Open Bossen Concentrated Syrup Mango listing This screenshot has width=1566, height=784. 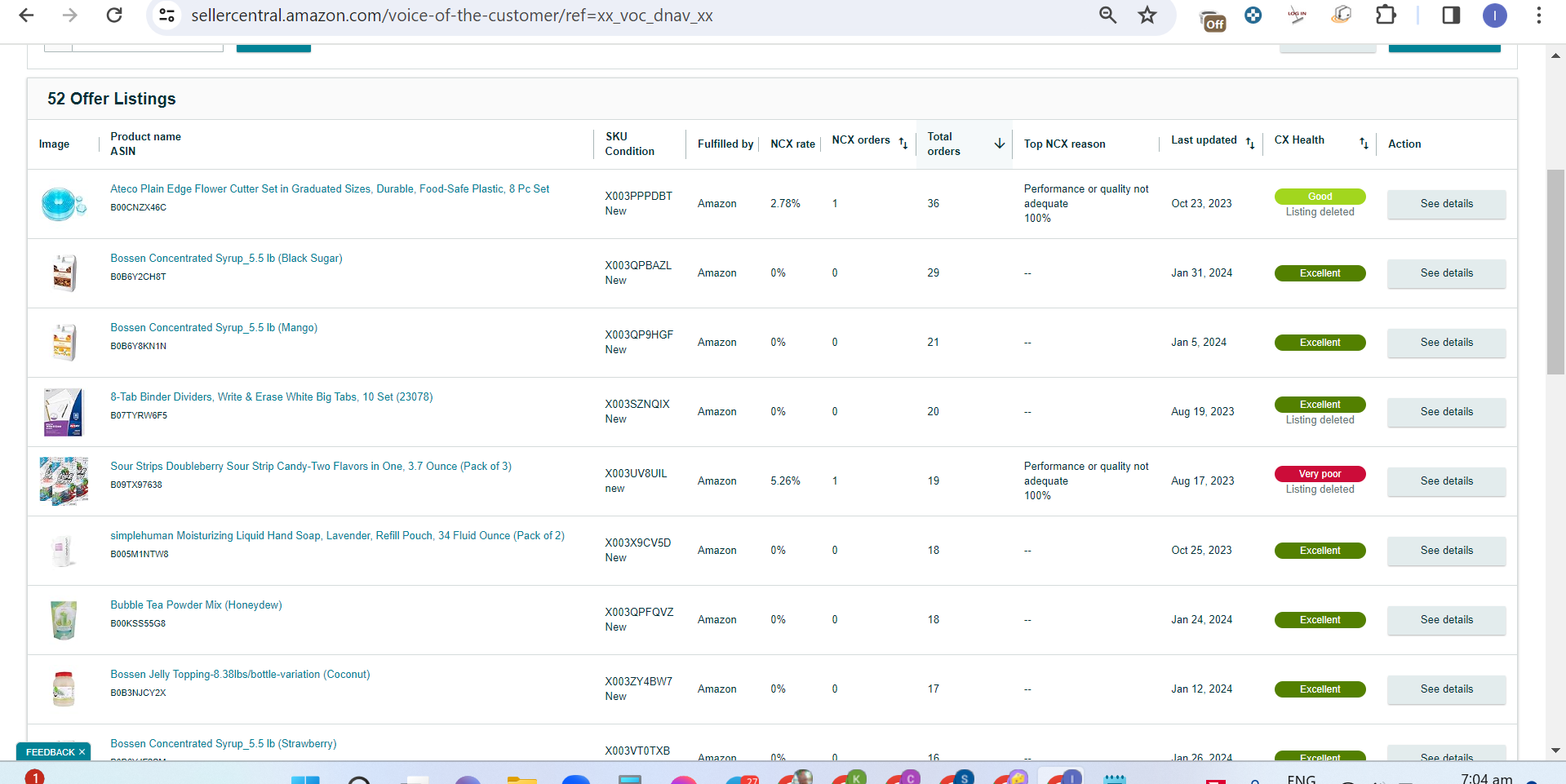pos(214,327)
